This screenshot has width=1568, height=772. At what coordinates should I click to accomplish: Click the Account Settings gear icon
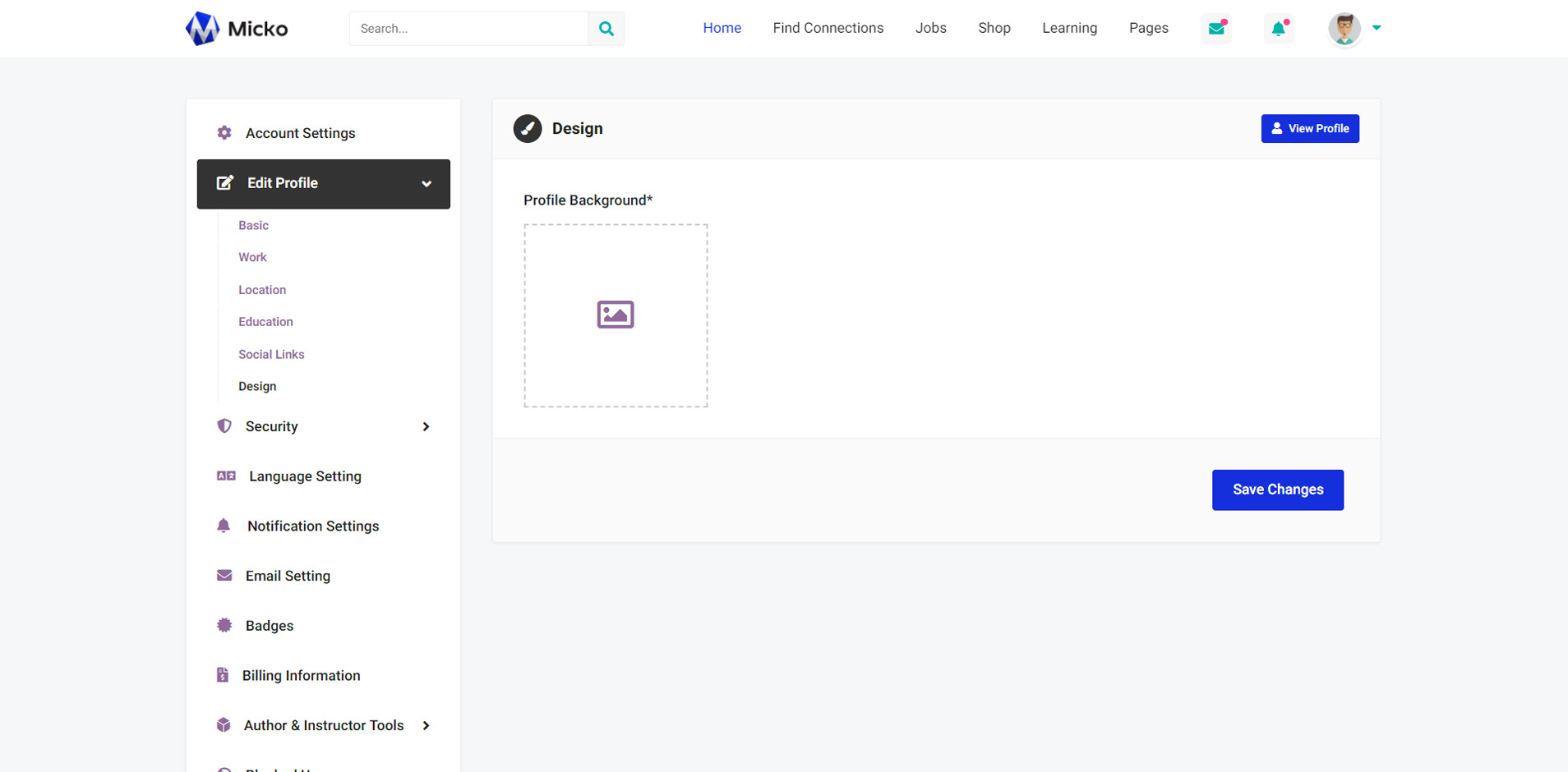pos(224,133)
